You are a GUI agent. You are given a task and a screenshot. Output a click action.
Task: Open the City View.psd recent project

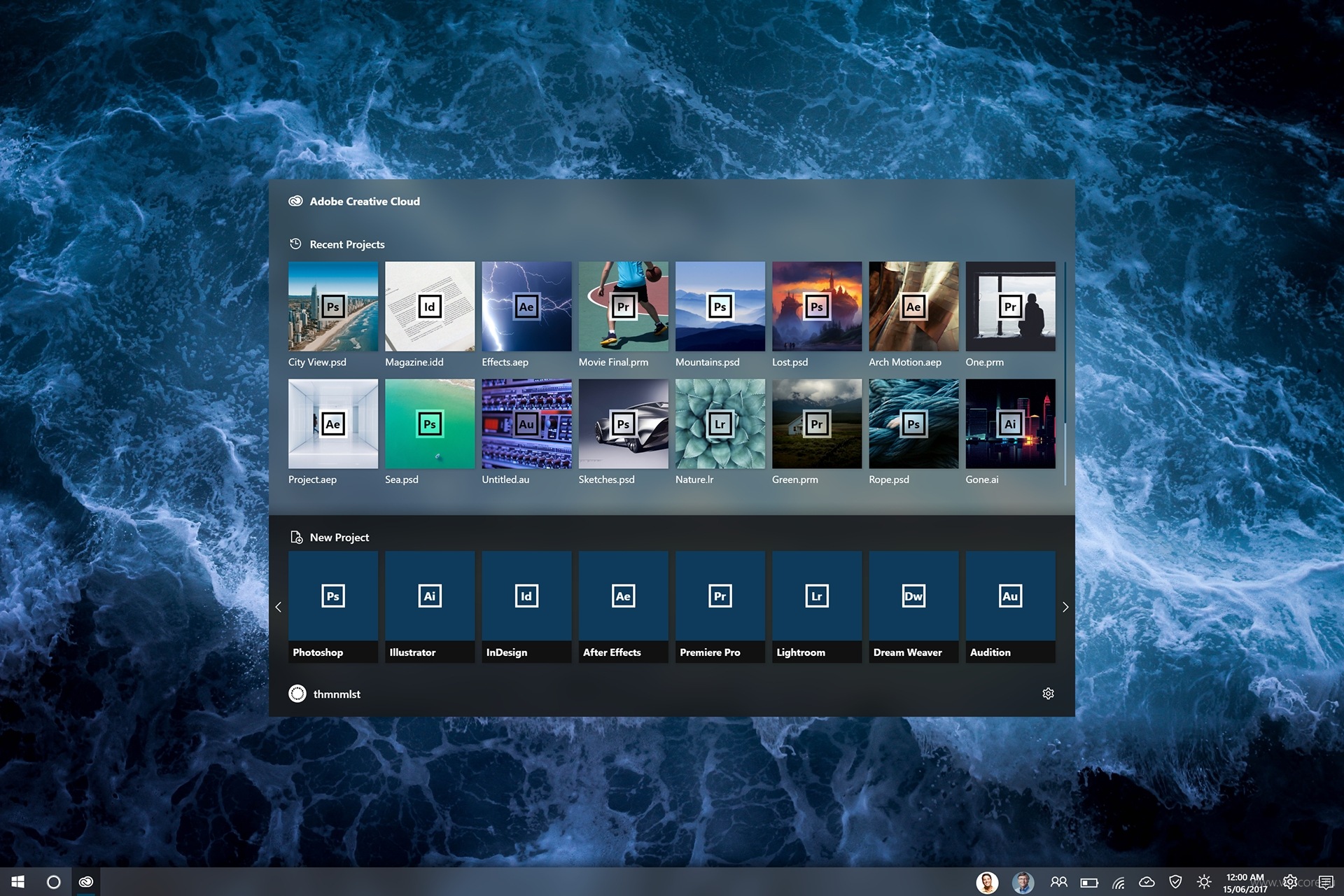point(332,306)
